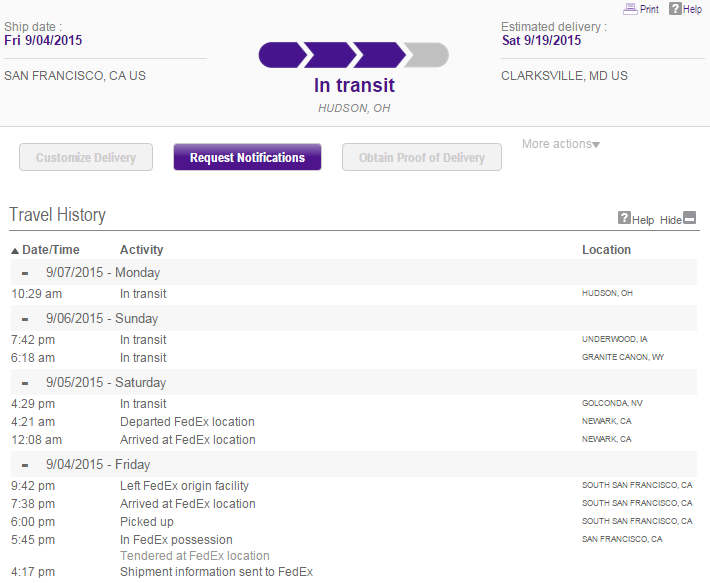The height and width of the screenshot is (583, 710).
Task: Click Shipment information sent to FedEx
Action: coord(216,572)
